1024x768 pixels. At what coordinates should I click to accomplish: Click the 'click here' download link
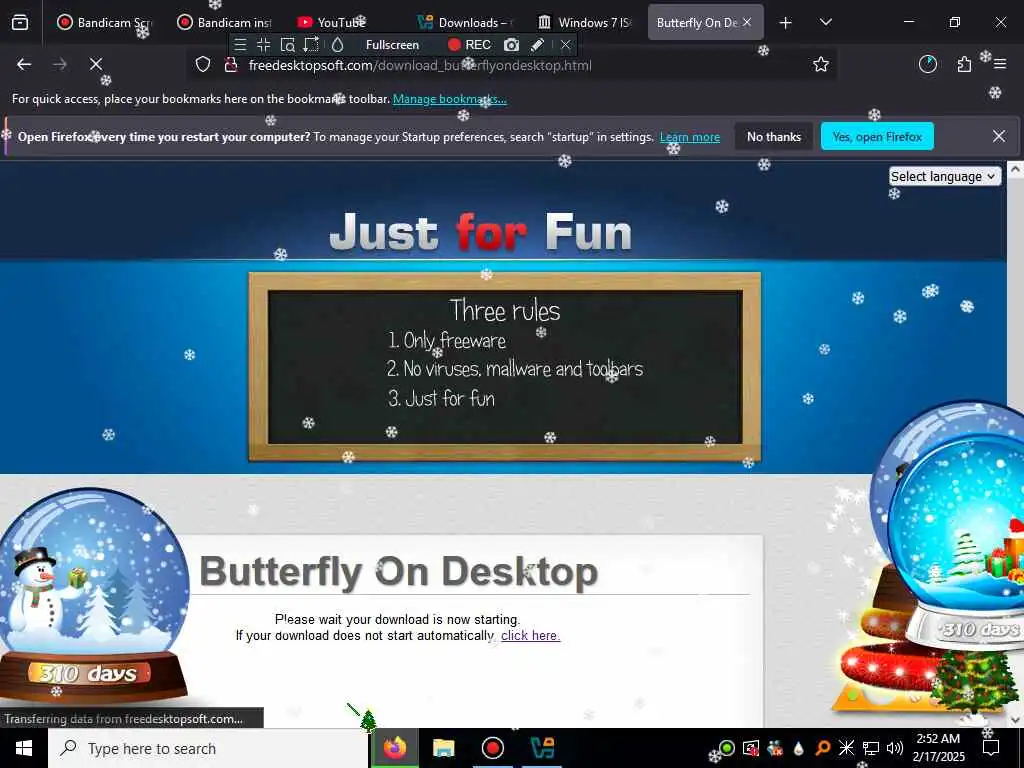point(530,635)
